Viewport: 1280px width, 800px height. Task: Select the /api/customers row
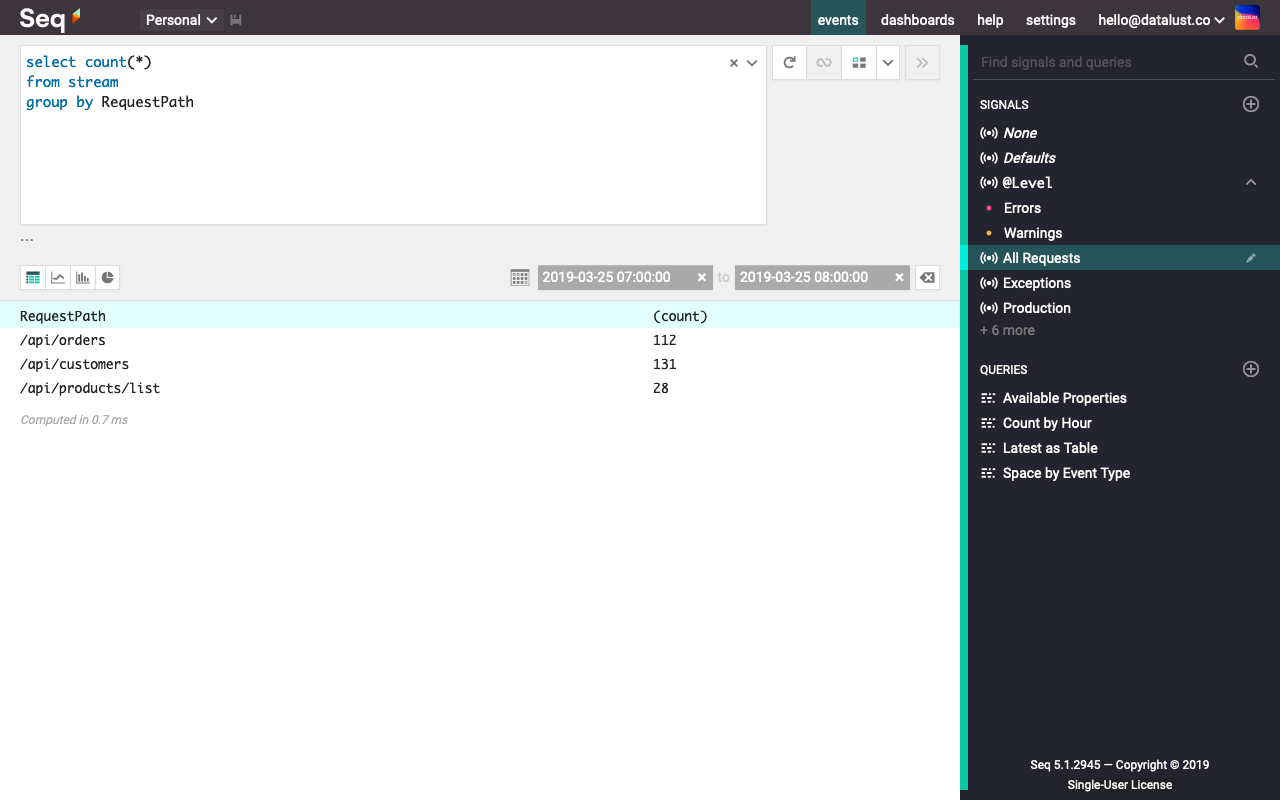[x=480, y=364]
